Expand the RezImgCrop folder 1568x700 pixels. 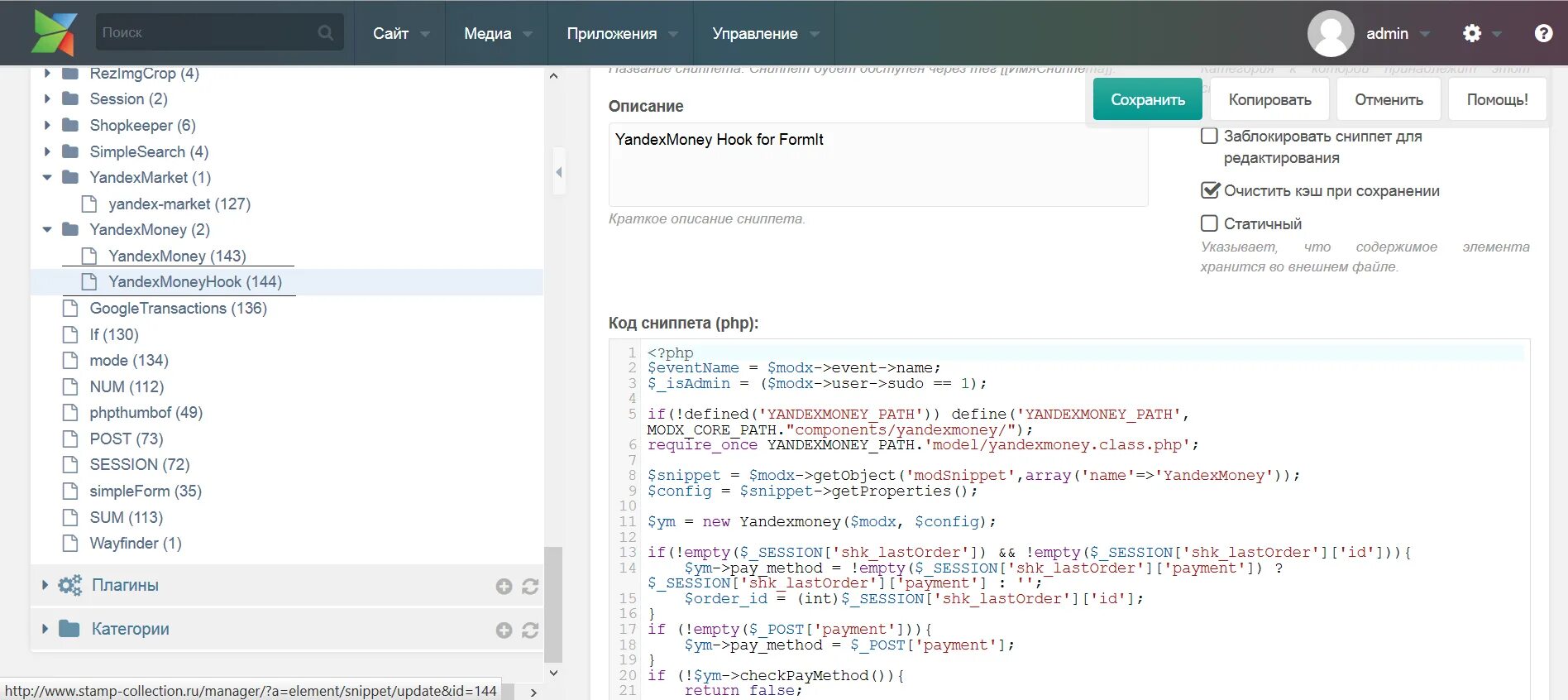point(47,74)
